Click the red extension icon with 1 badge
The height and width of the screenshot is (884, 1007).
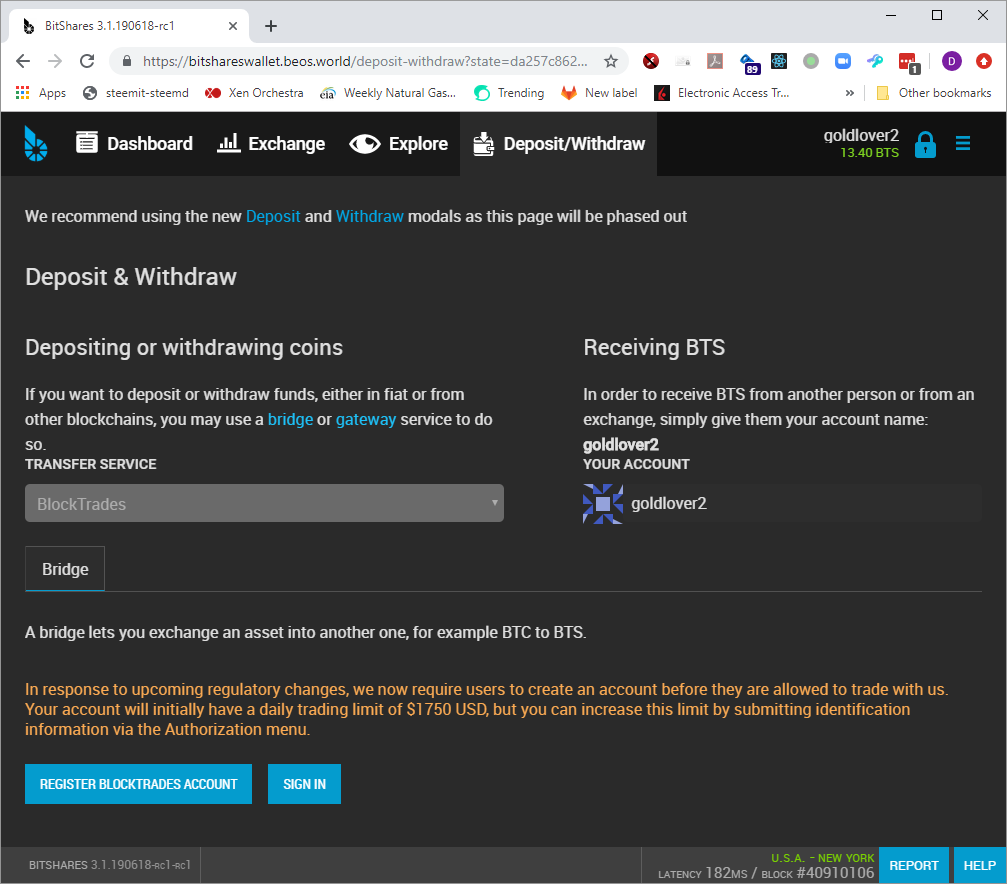point(909,63)
